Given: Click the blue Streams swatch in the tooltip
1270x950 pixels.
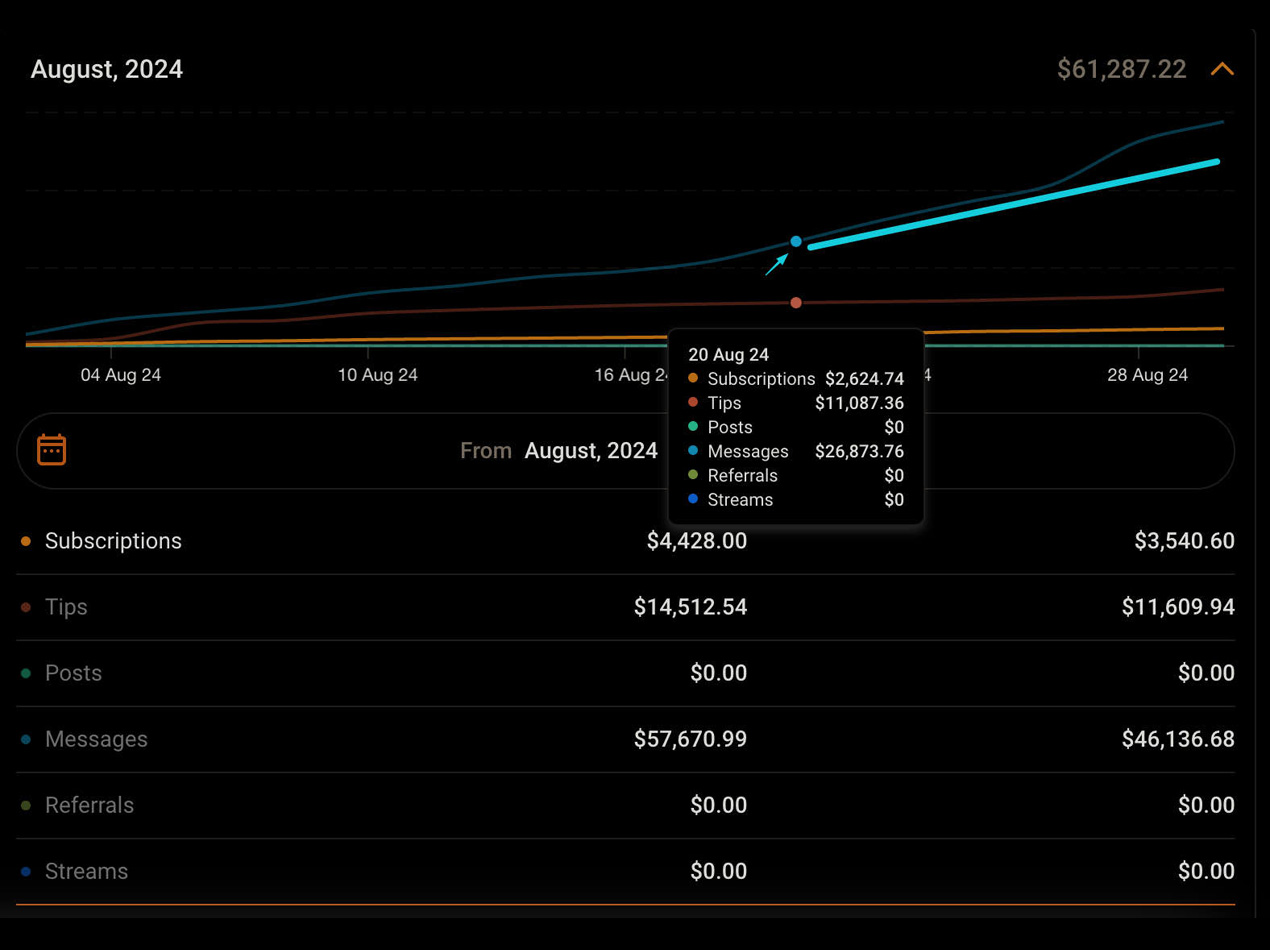Looking at the screenshot, I should click(x=693, y=499).
